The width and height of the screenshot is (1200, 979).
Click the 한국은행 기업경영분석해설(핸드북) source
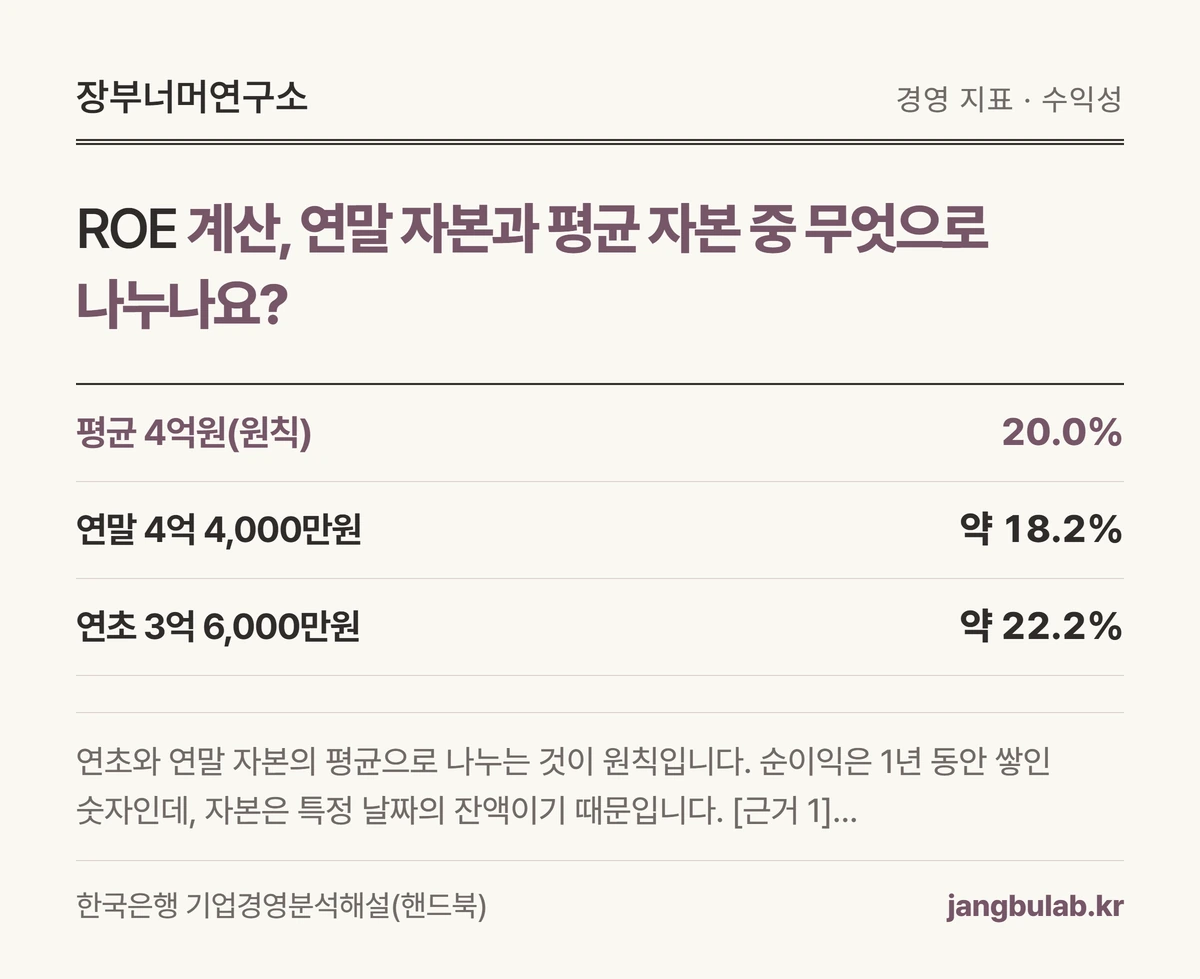tap(281, 907)
